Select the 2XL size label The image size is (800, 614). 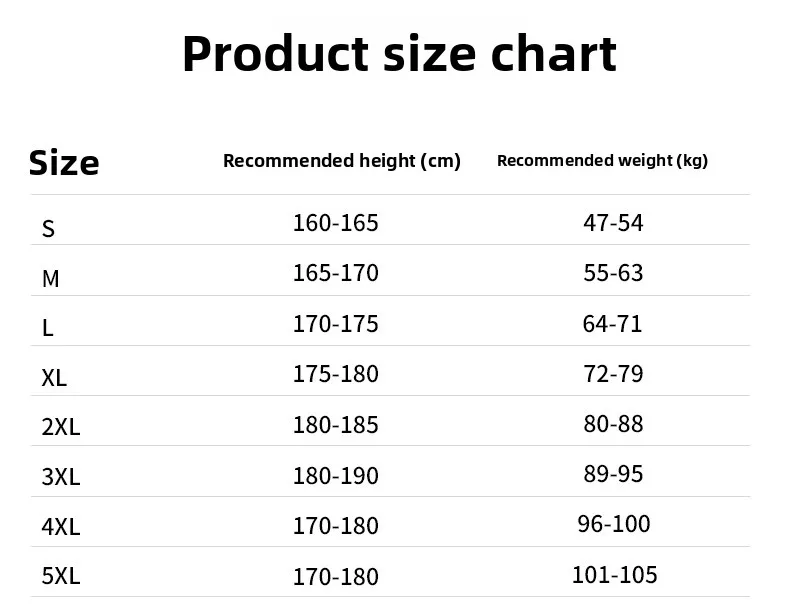point(60,428)
